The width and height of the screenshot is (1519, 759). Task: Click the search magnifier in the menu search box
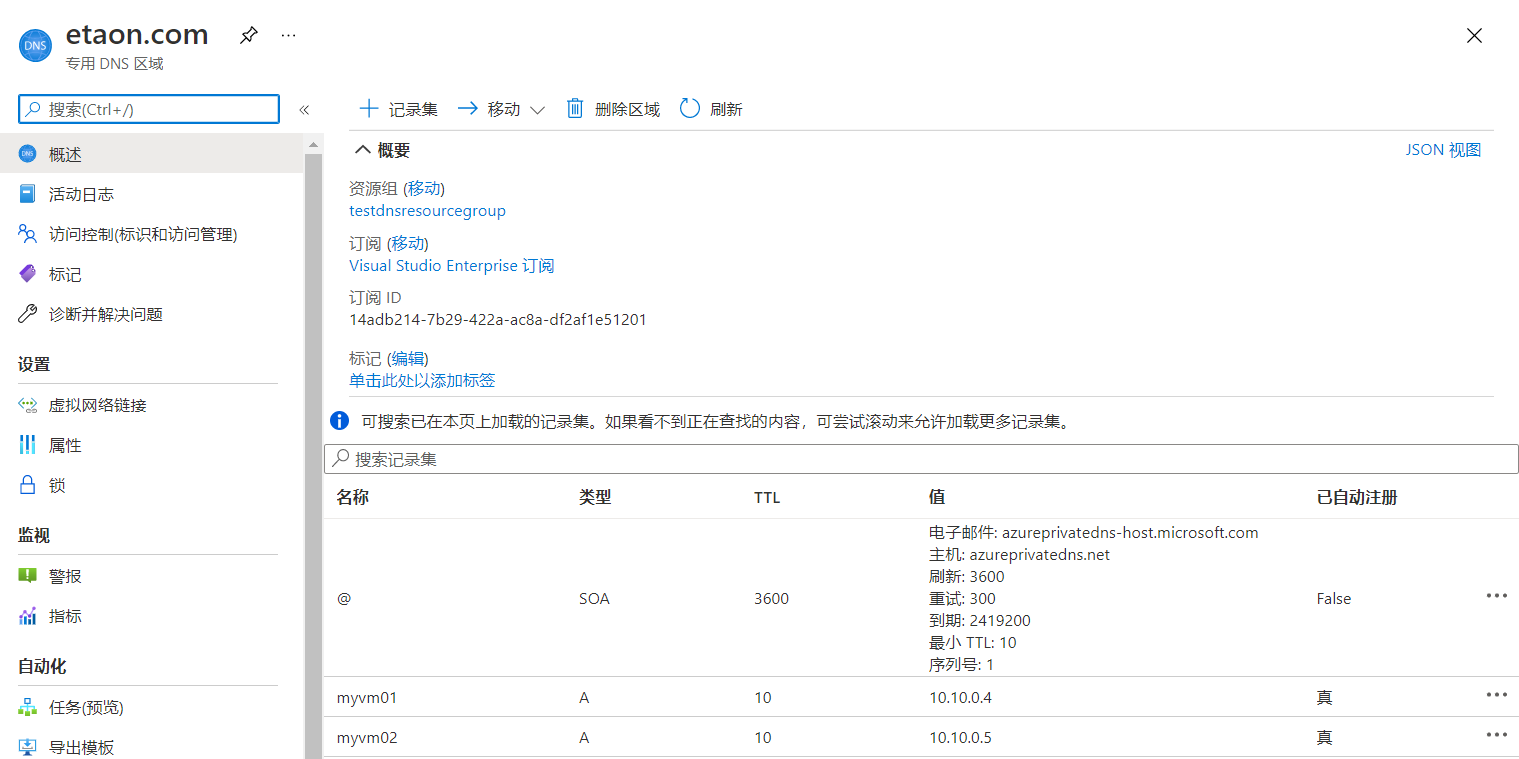point(35,109)
